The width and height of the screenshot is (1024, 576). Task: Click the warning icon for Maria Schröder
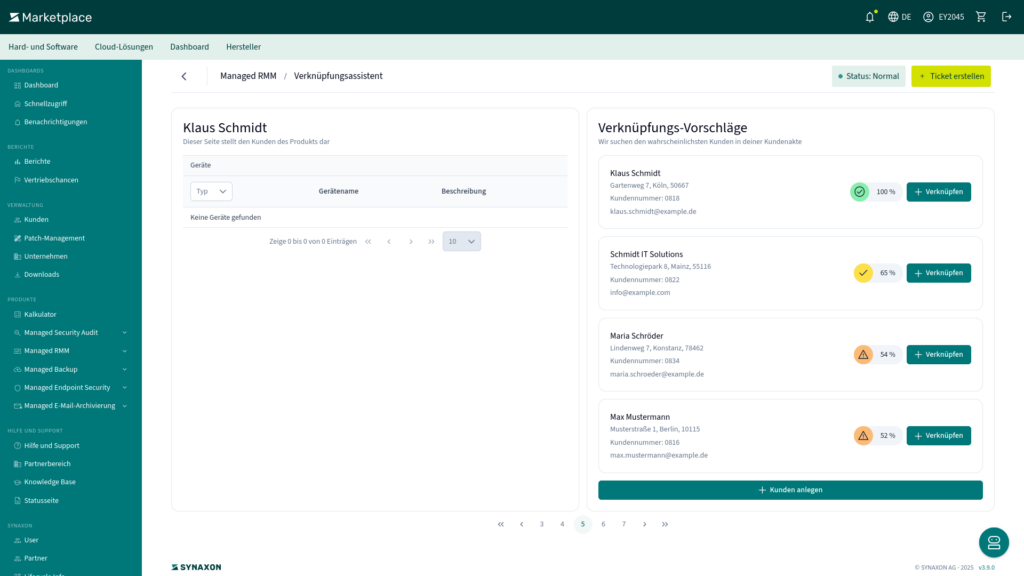pos(863,354)
